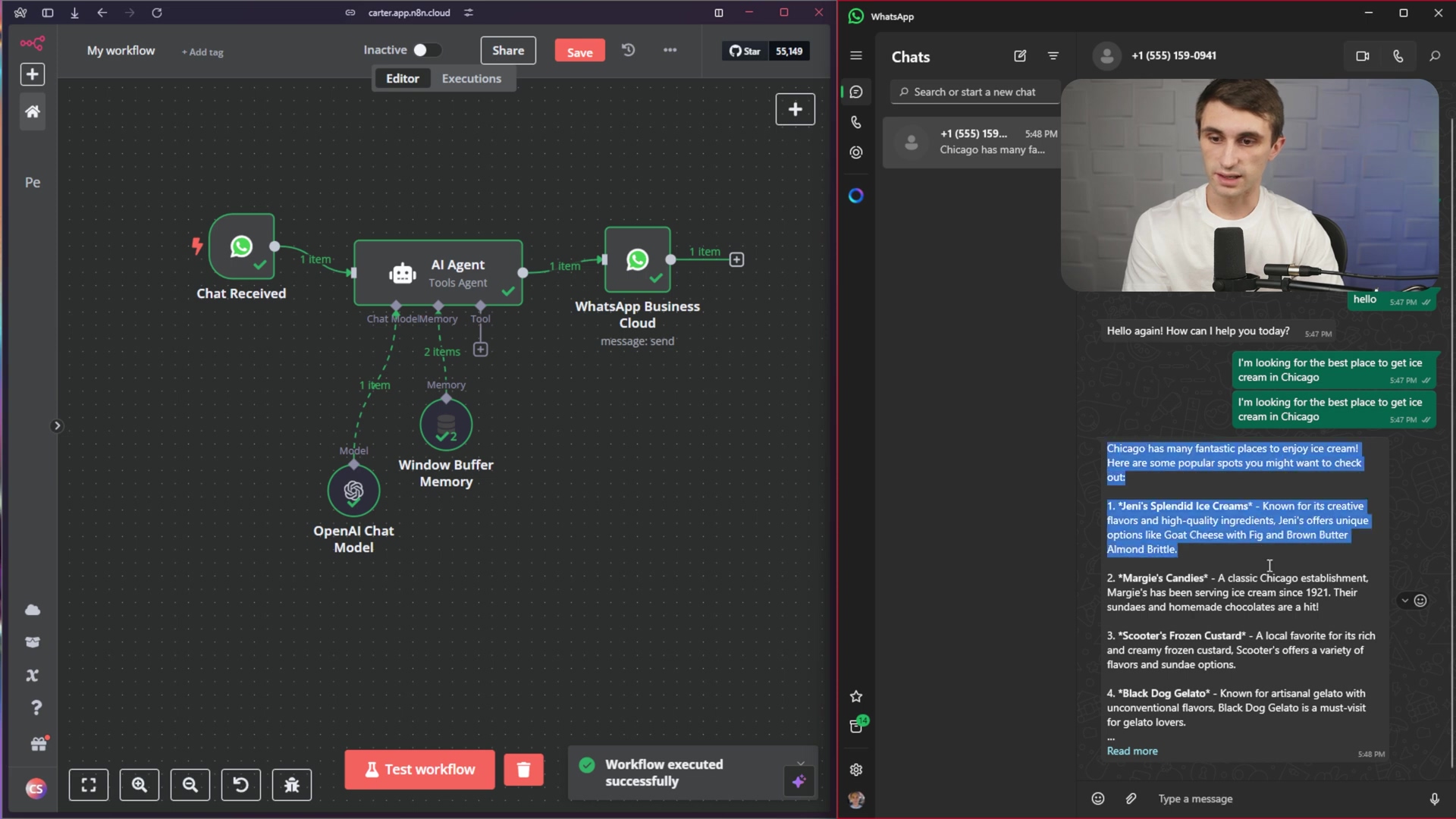Fit workflow to view
The image size is (1456, 819).
pos(89,785)
